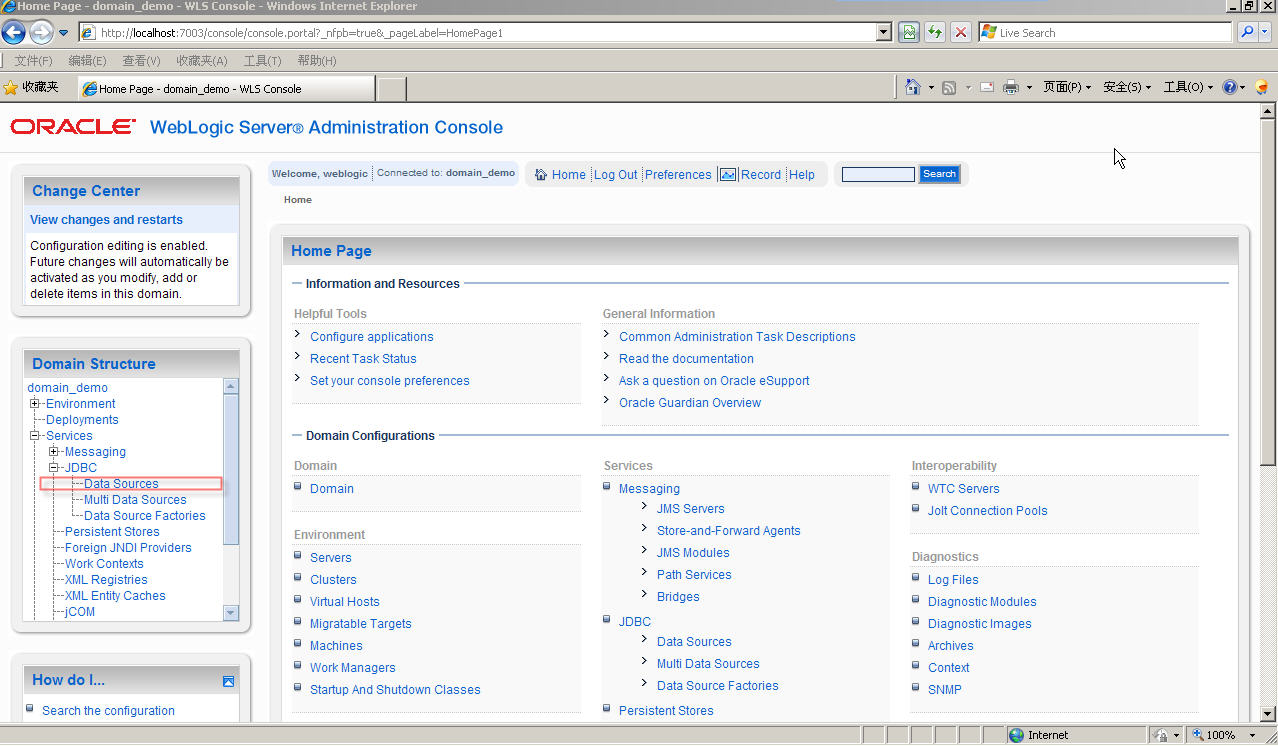Expand the Messaging tree node
Image resolution: width=1278 pixels, height=746 pixels.
click(54, 452)
